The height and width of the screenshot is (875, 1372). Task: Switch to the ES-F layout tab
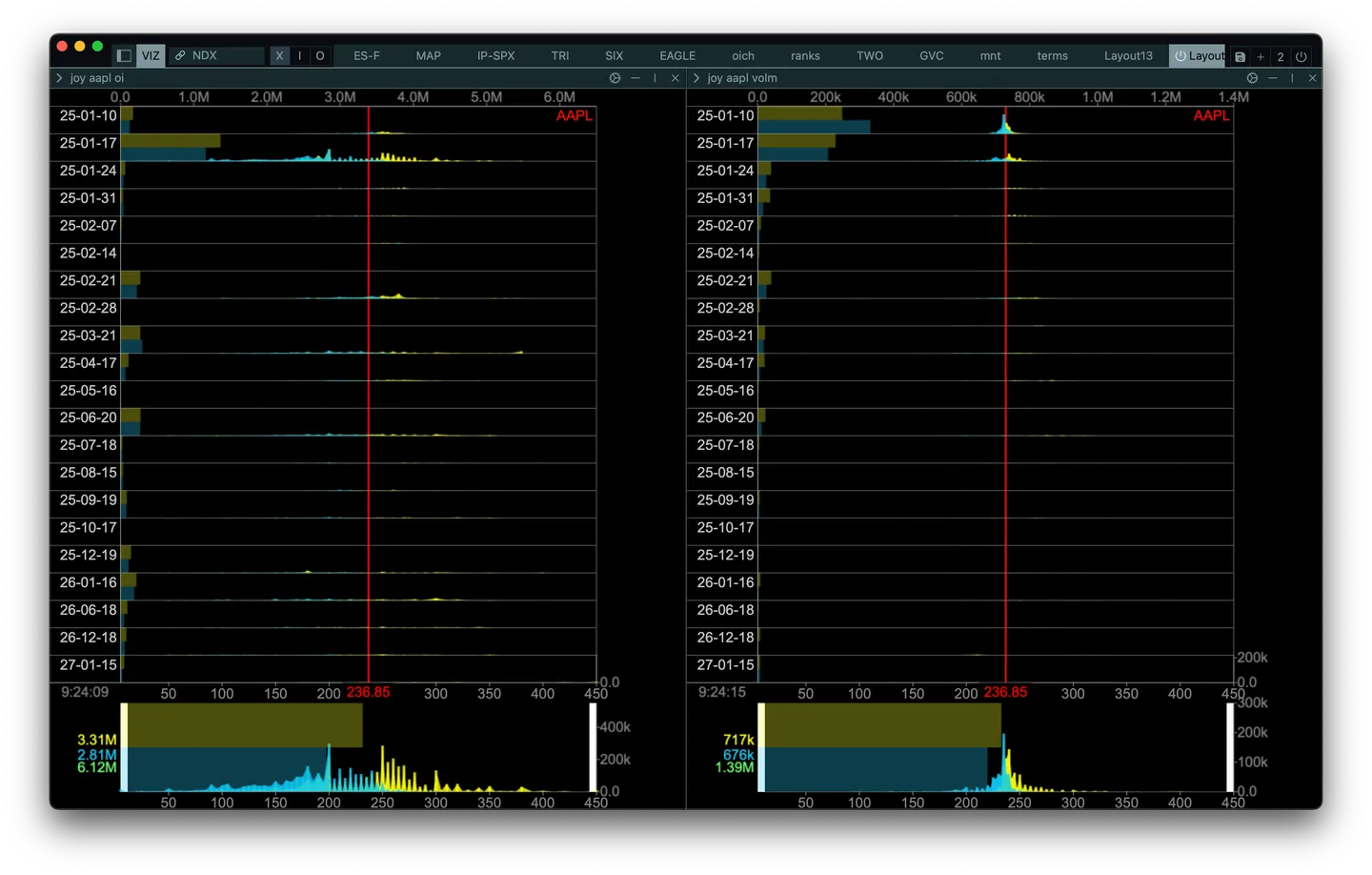click(x=367, y=56)
